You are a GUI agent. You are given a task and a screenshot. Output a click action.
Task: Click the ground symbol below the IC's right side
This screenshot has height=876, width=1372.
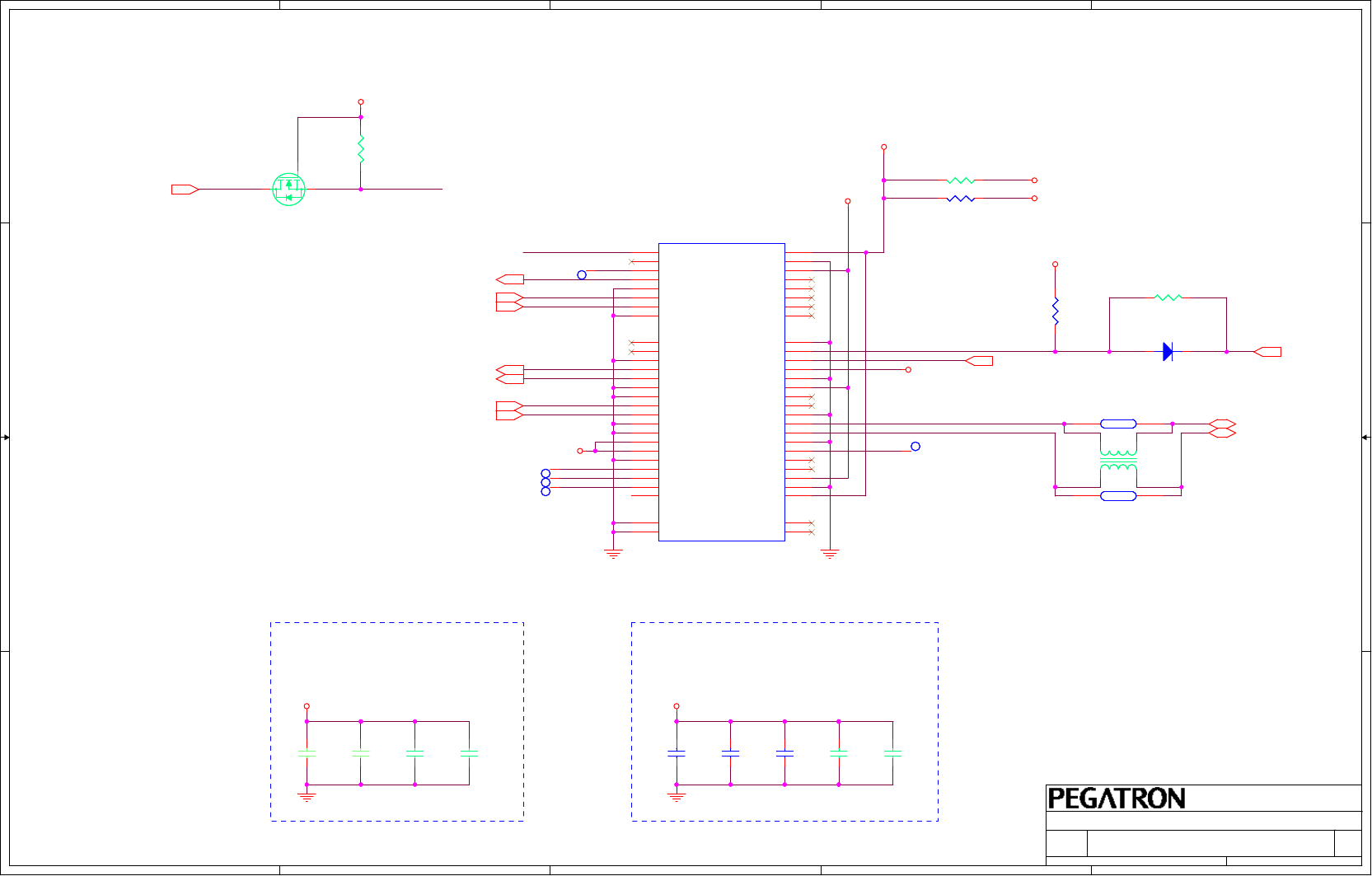tap(830, 554)
